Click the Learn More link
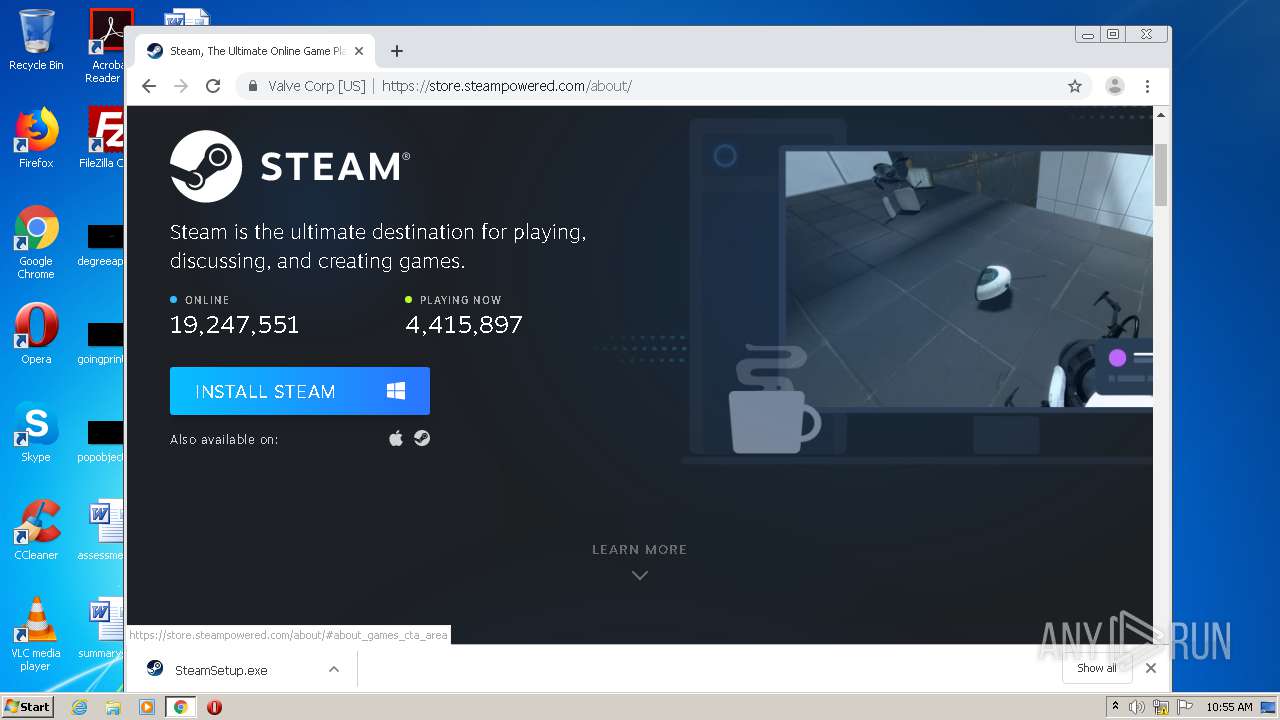The image size is (1280, 720). pyautogui.click(x=639, y=549)
